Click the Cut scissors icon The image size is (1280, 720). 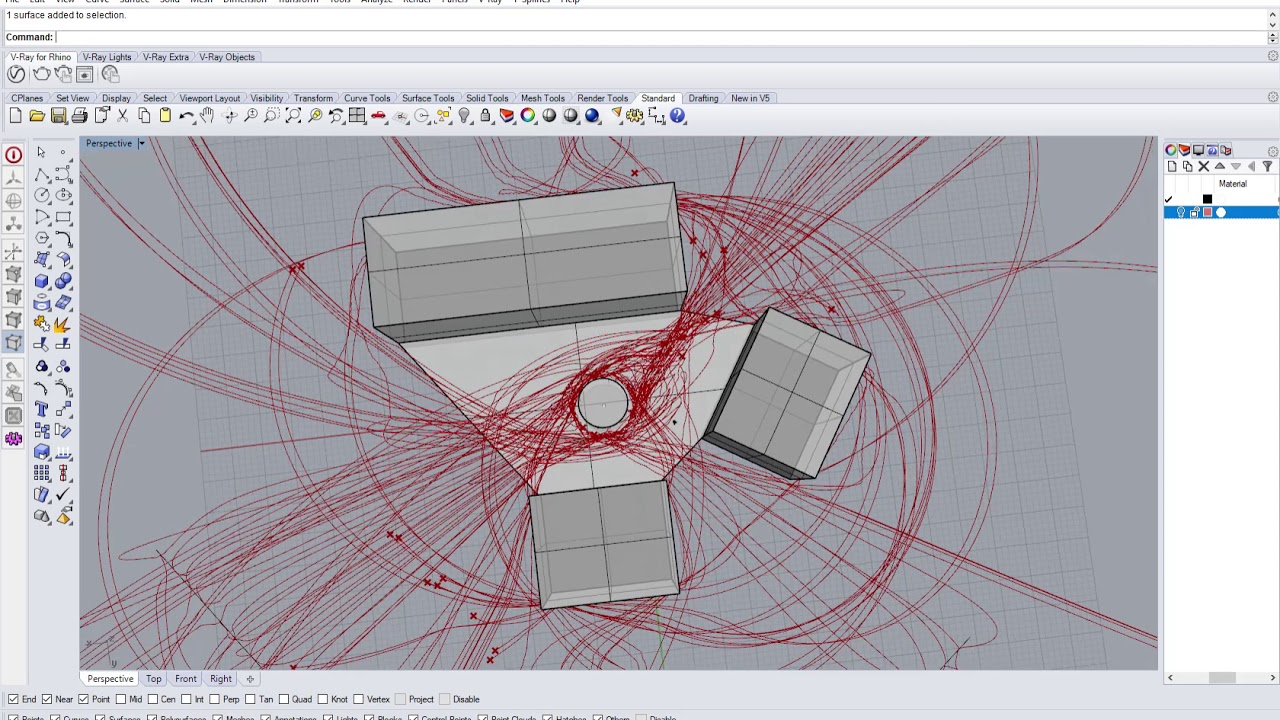(x=123, y=117)
